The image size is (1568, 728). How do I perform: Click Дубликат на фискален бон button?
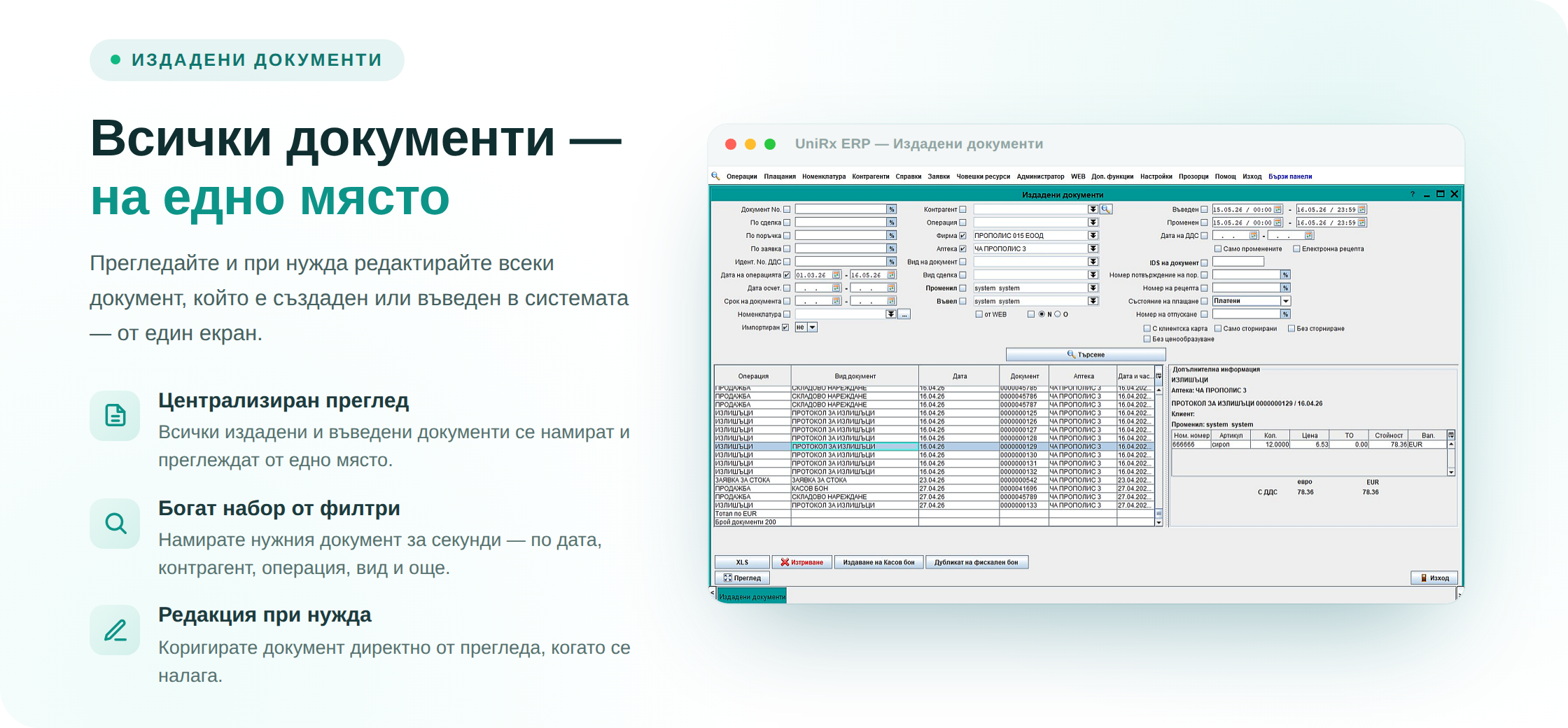click(x=976, y=562)
